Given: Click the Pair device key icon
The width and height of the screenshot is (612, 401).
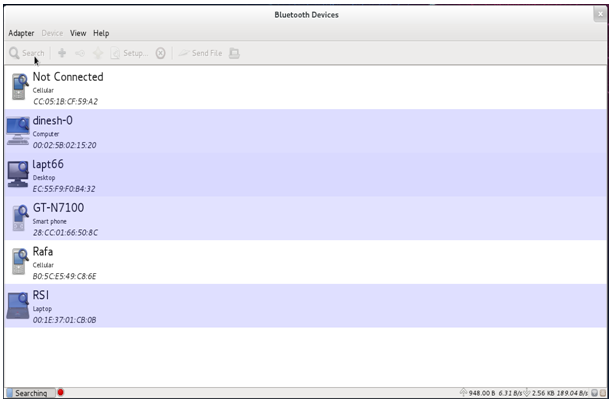Looking at the screenshot, I should tap(80, 52).
